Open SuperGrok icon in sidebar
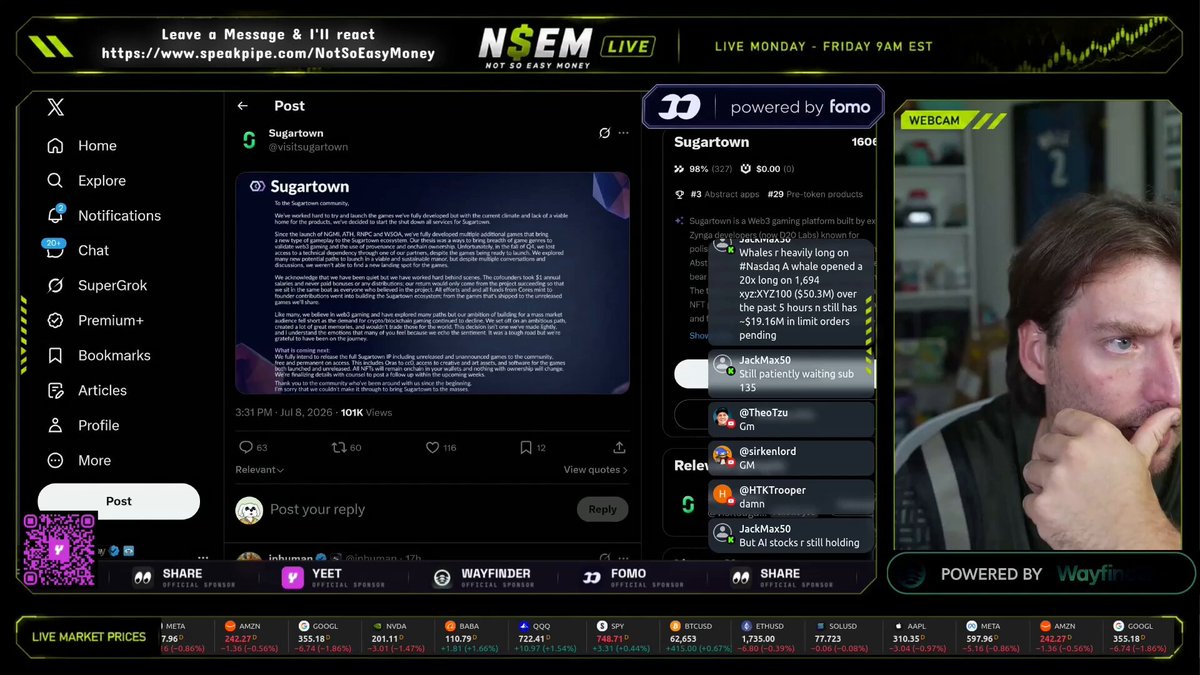The width and height of the screenshot is (1200, 675). (x=56, y=285)
